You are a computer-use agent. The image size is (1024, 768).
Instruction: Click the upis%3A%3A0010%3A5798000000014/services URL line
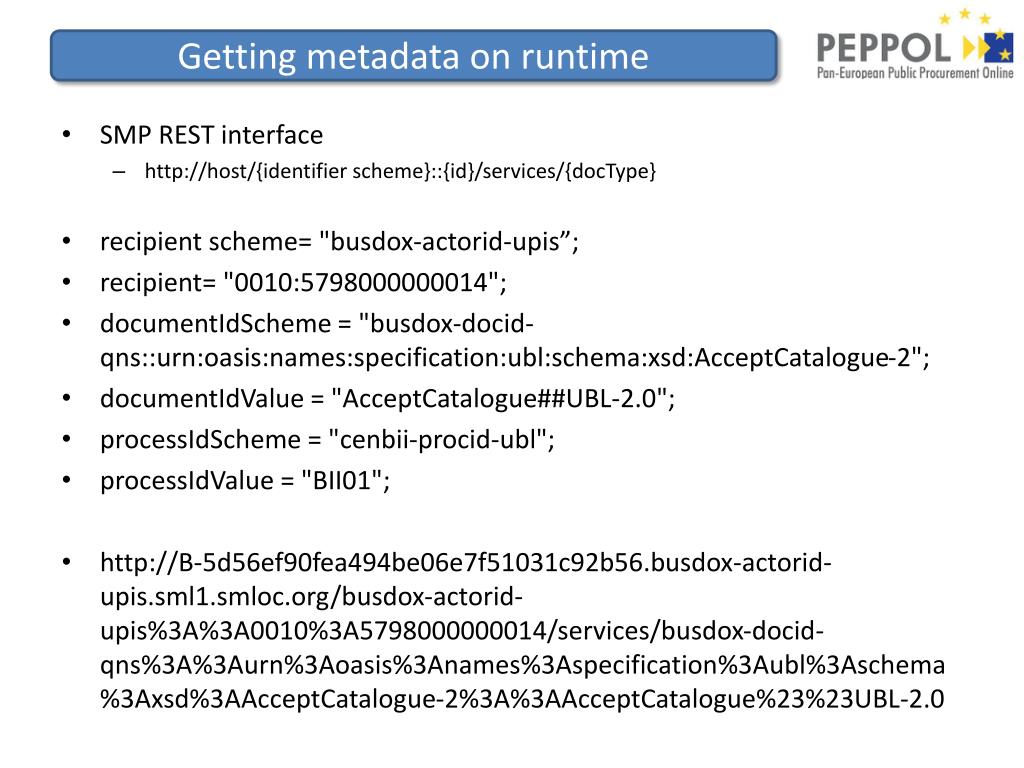click(462, 631)
